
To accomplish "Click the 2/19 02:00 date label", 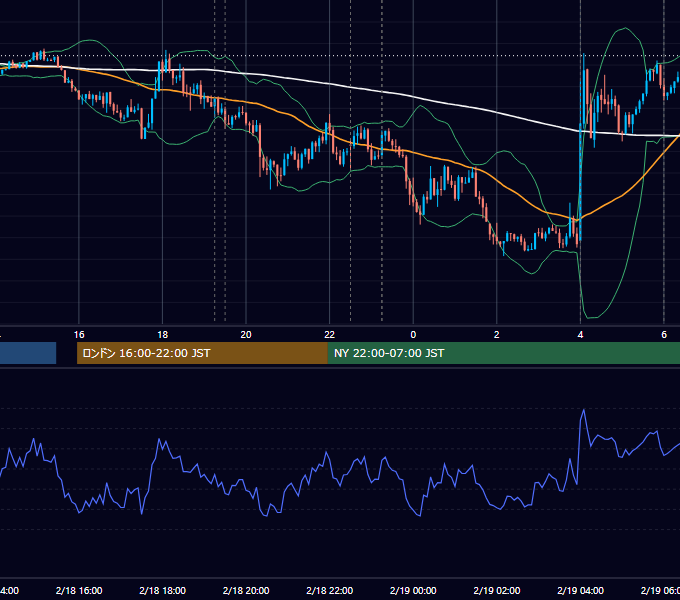I will 497,590.
